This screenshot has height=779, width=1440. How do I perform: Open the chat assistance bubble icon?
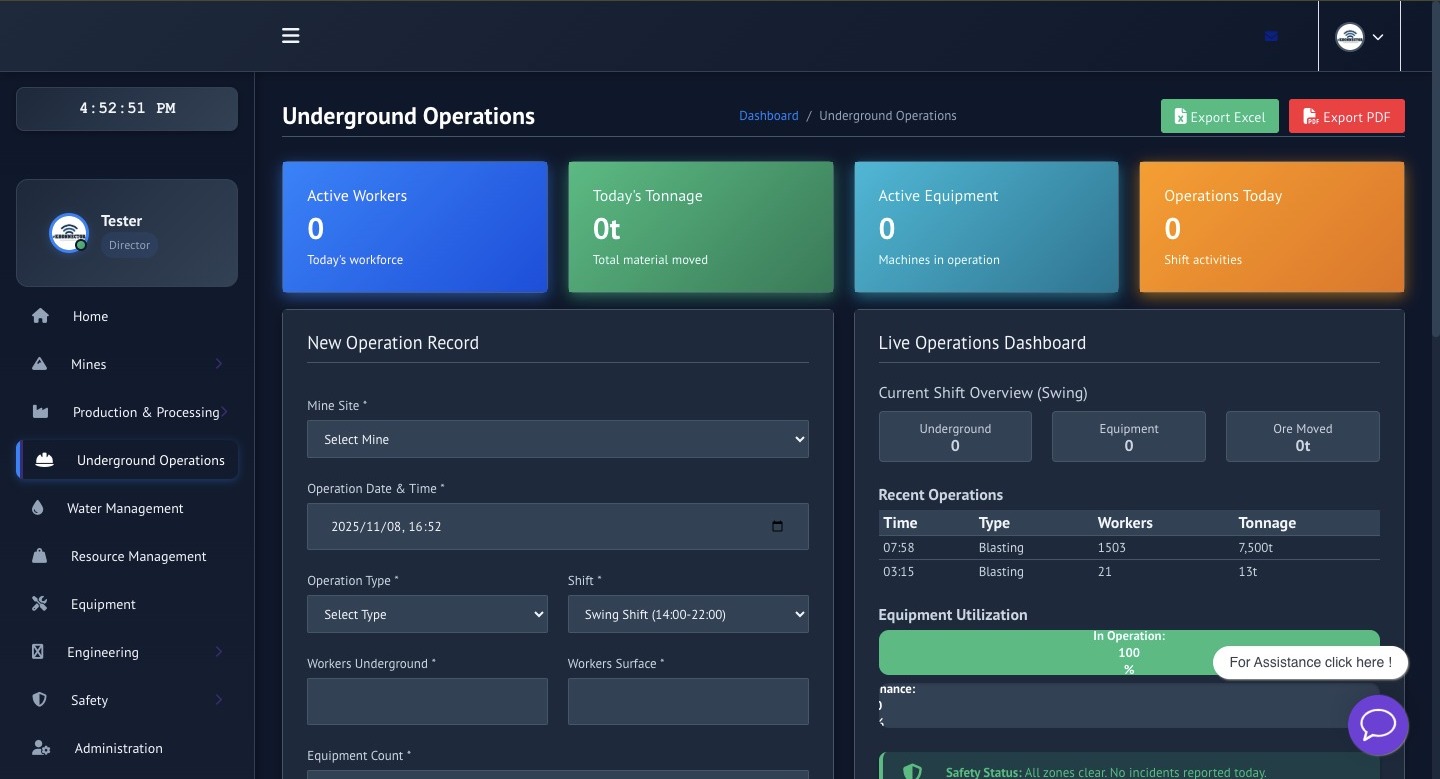click(1378, 725)
